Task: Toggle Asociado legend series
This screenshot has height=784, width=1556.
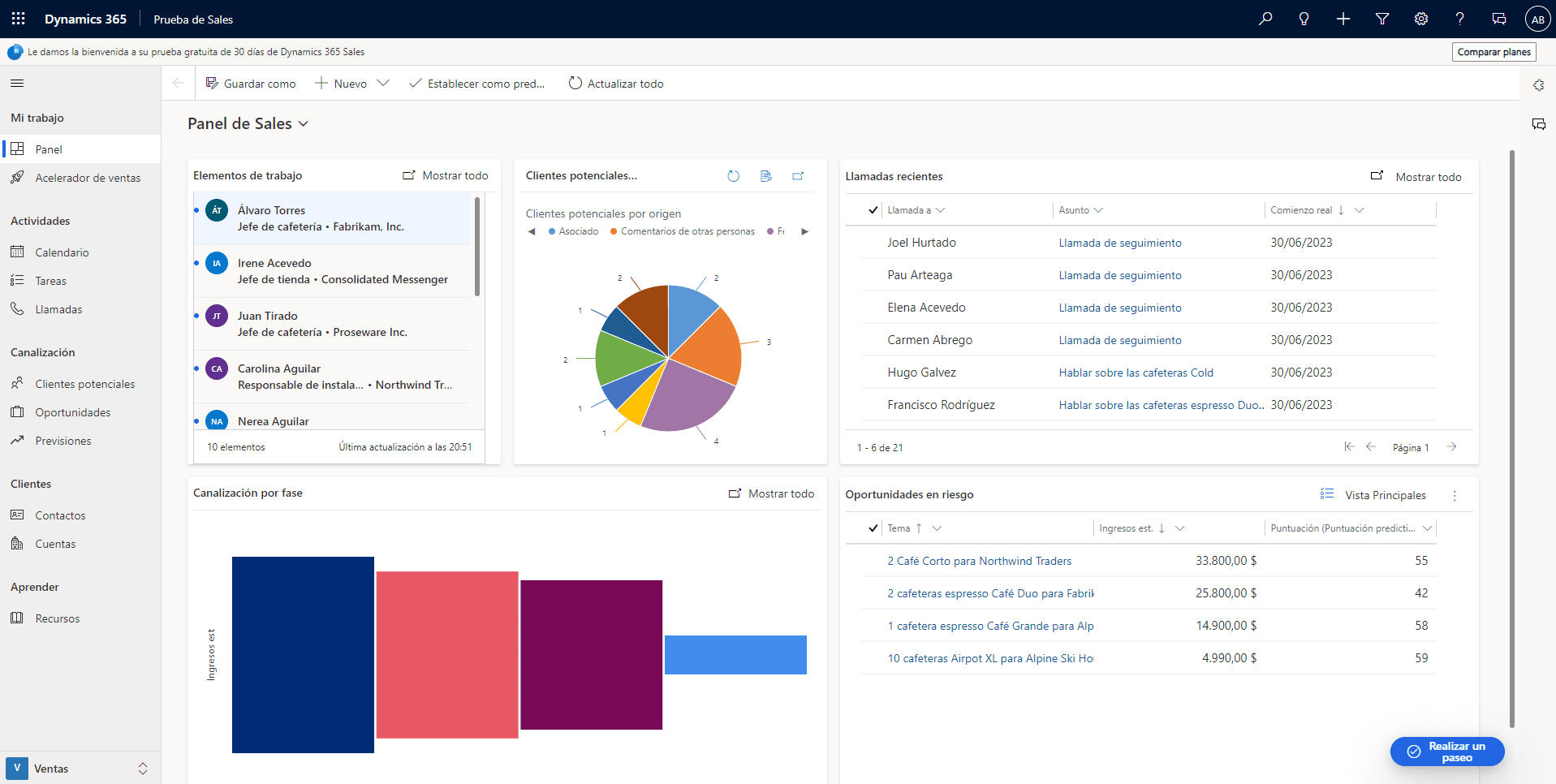Action: pyautogui.click(x=573, y=231)
